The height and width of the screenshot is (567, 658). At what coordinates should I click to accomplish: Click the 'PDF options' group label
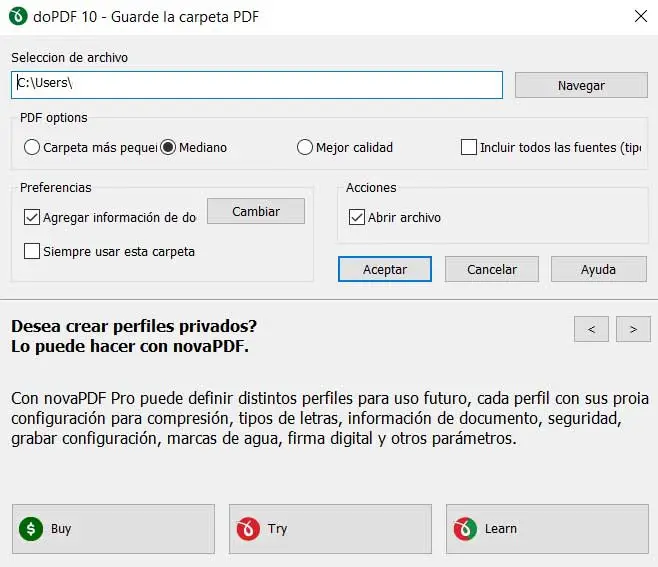(x=54, y=118)
